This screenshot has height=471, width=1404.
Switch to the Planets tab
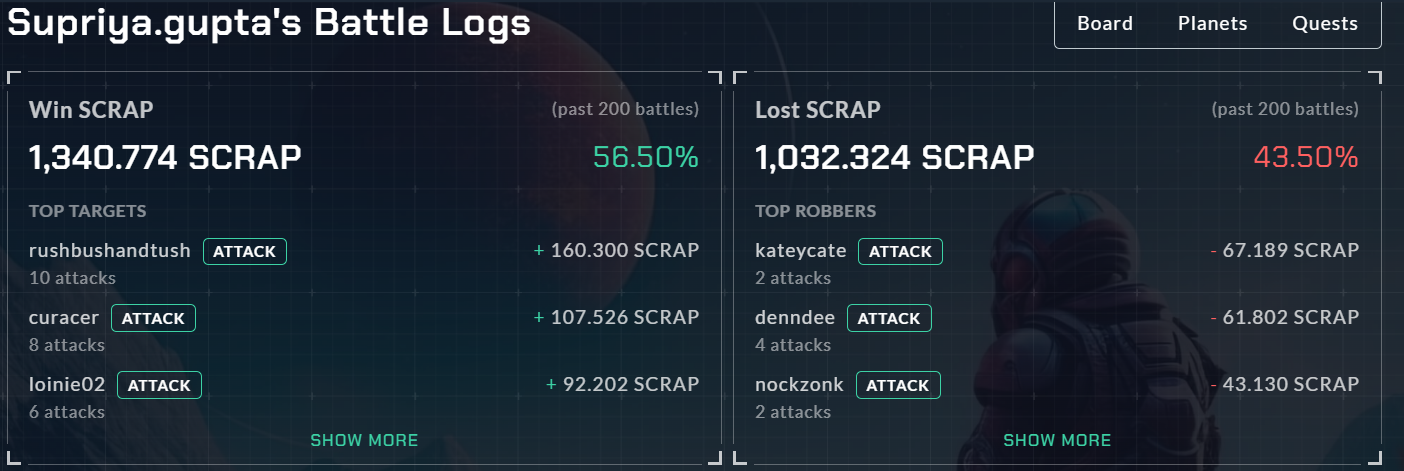[1212, 24]
